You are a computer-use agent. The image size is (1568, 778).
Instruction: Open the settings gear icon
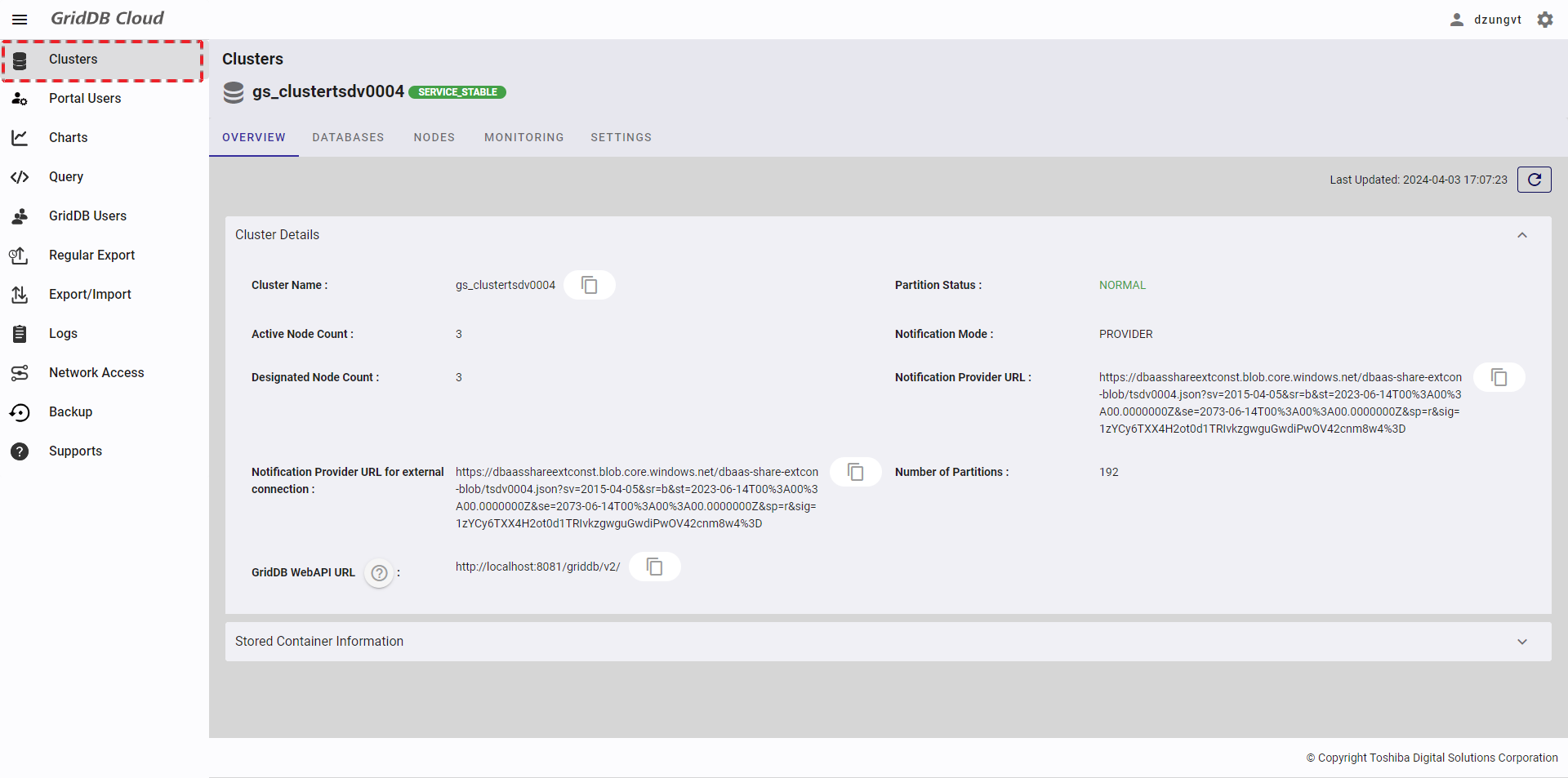tap(1544, 20)
